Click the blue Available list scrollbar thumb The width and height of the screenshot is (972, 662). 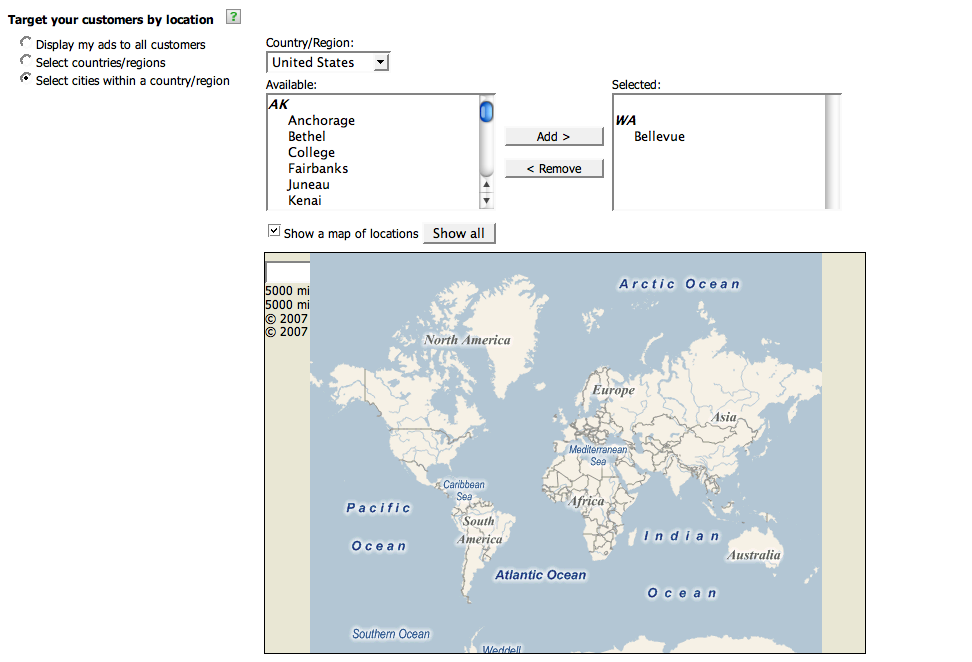[487, 111]
